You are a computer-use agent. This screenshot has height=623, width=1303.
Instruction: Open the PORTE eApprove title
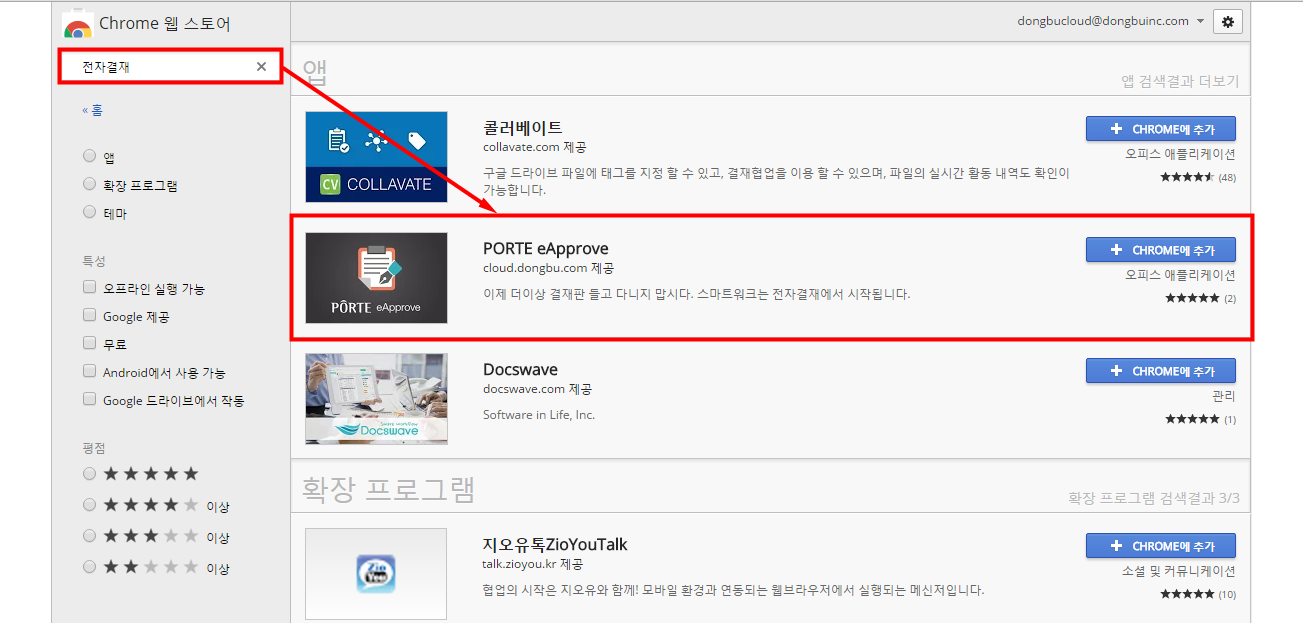546,249
